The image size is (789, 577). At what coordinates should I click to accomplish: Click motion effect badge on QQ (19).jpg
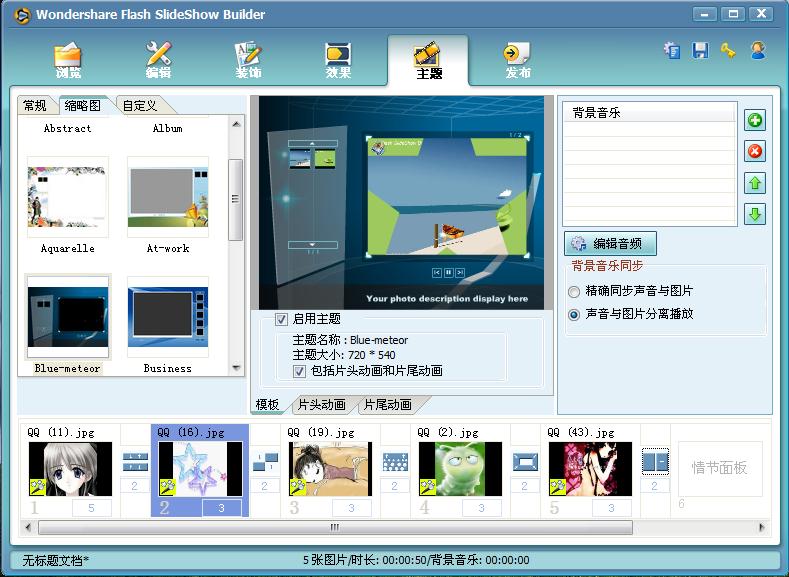297,487
